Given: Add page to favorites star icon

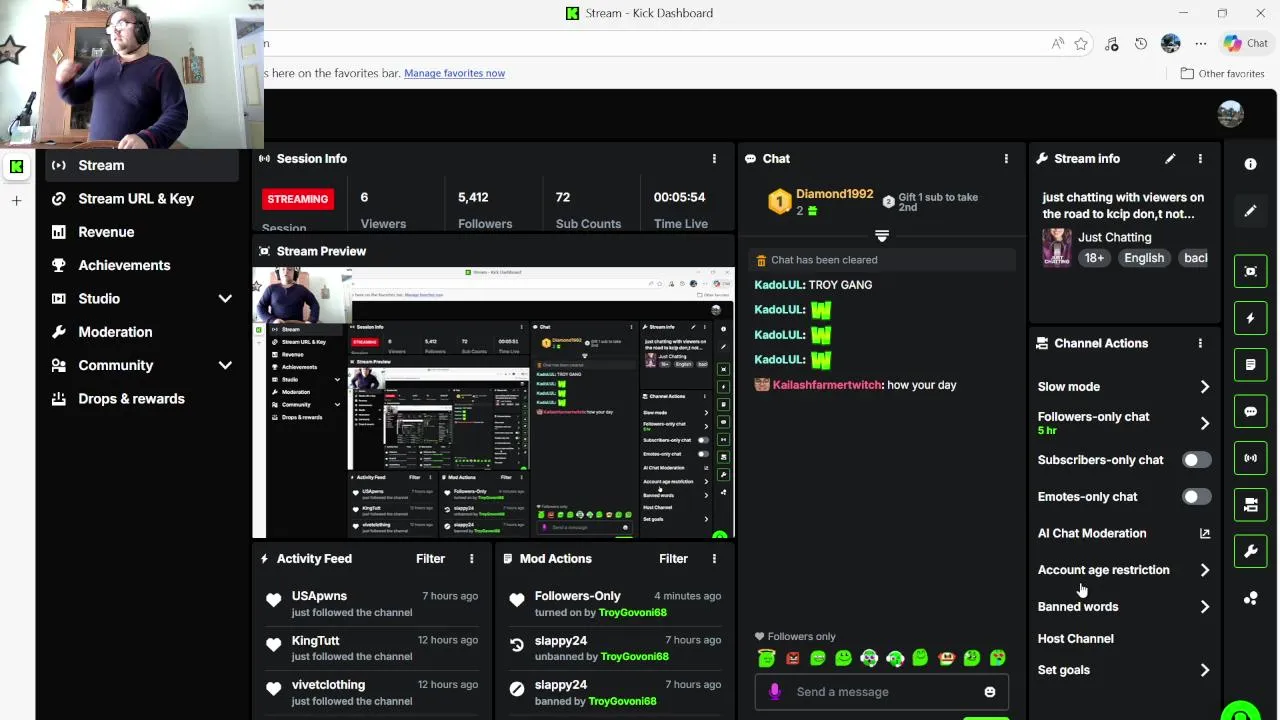Looking at the screenshot, I should (1081, 44).
